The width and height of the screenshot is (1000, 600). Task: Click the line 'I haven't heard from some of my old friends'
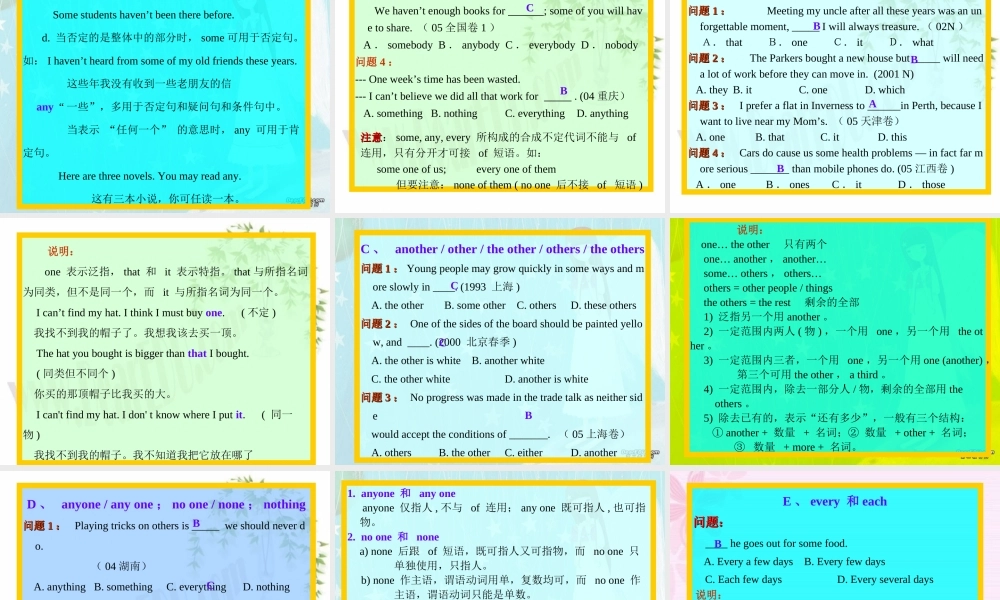pyautogui.click(x=172, y=61)
